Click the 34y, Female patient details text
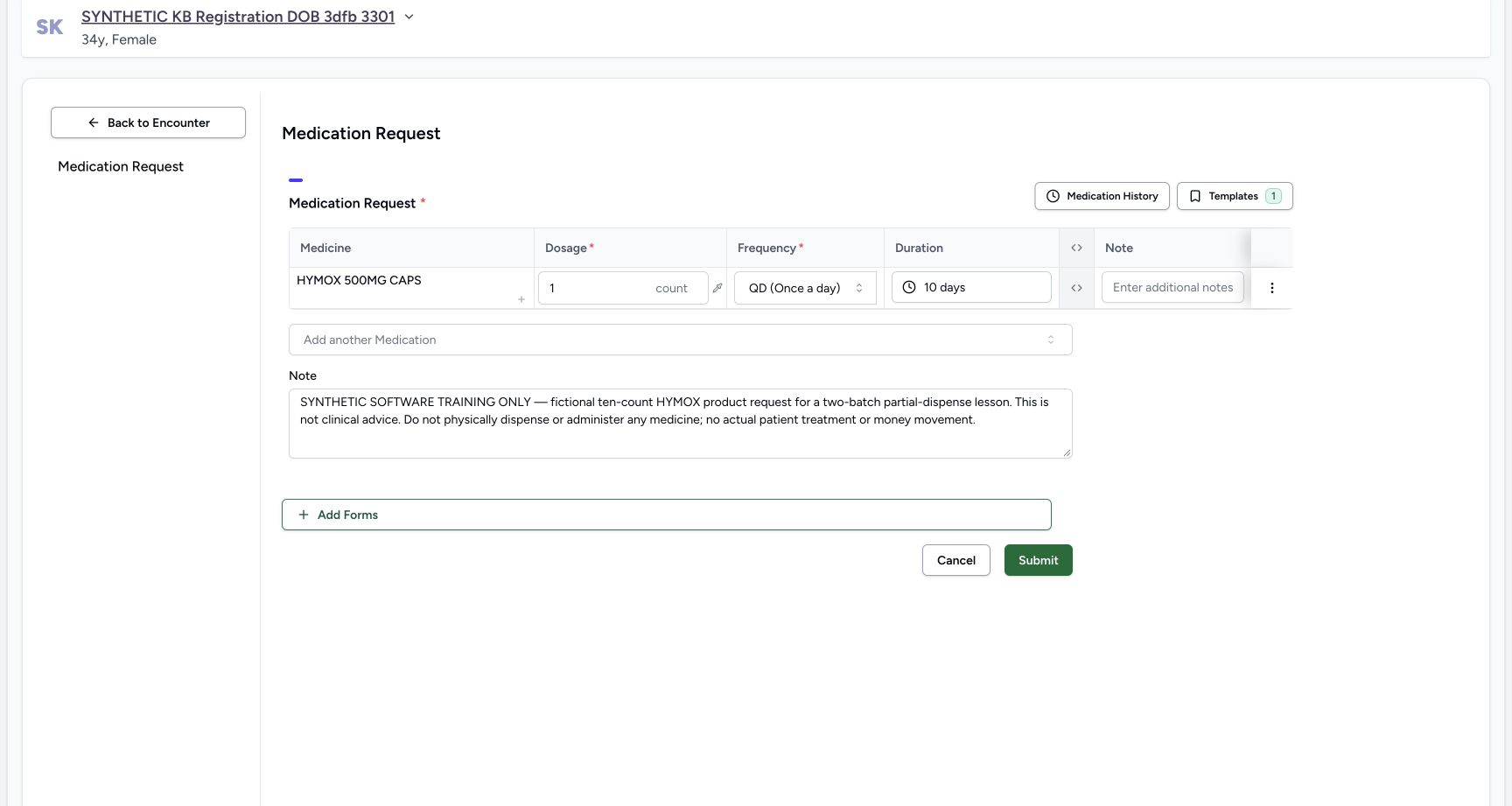1512x806 pixels. click(119, 39)
